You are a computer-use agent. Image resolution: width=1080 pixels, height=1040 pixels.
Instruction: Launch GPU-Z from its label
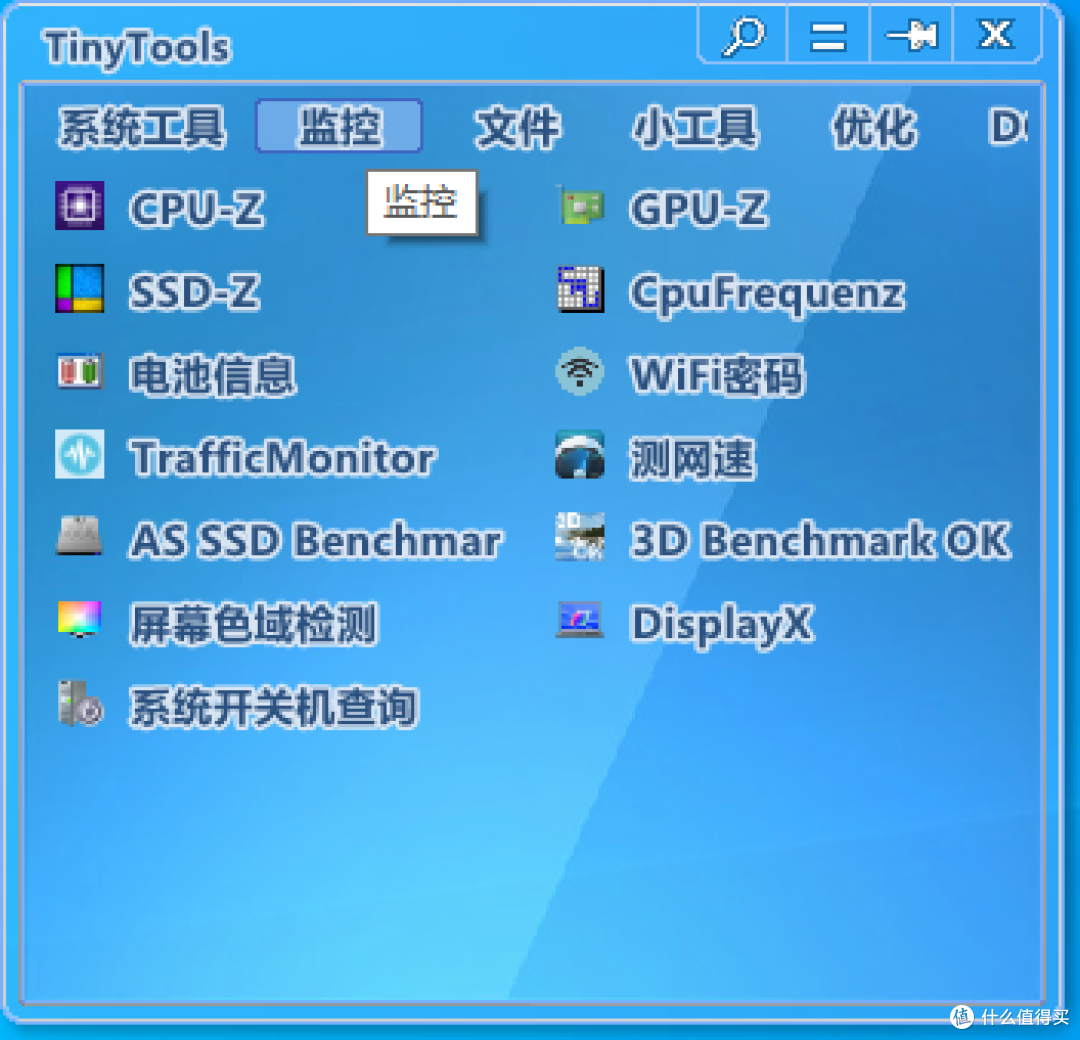click(698, 208)
